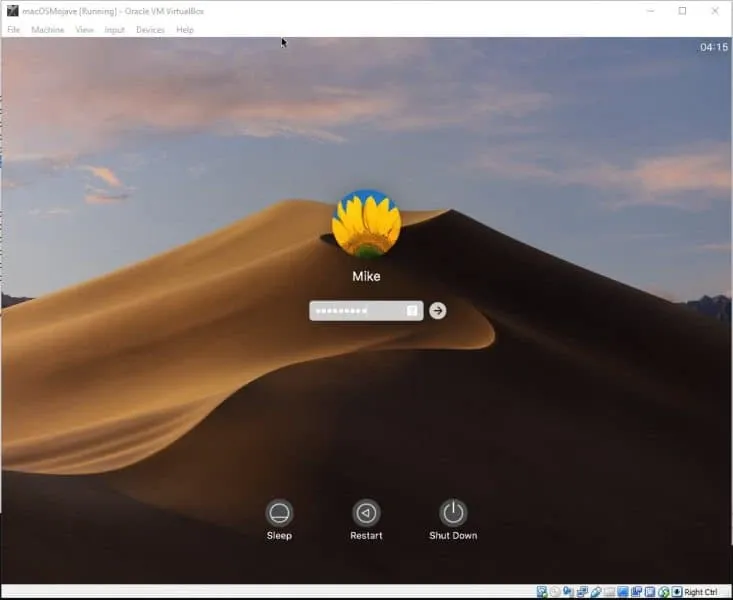Open the Machine menu

click(x=48, y=29)
